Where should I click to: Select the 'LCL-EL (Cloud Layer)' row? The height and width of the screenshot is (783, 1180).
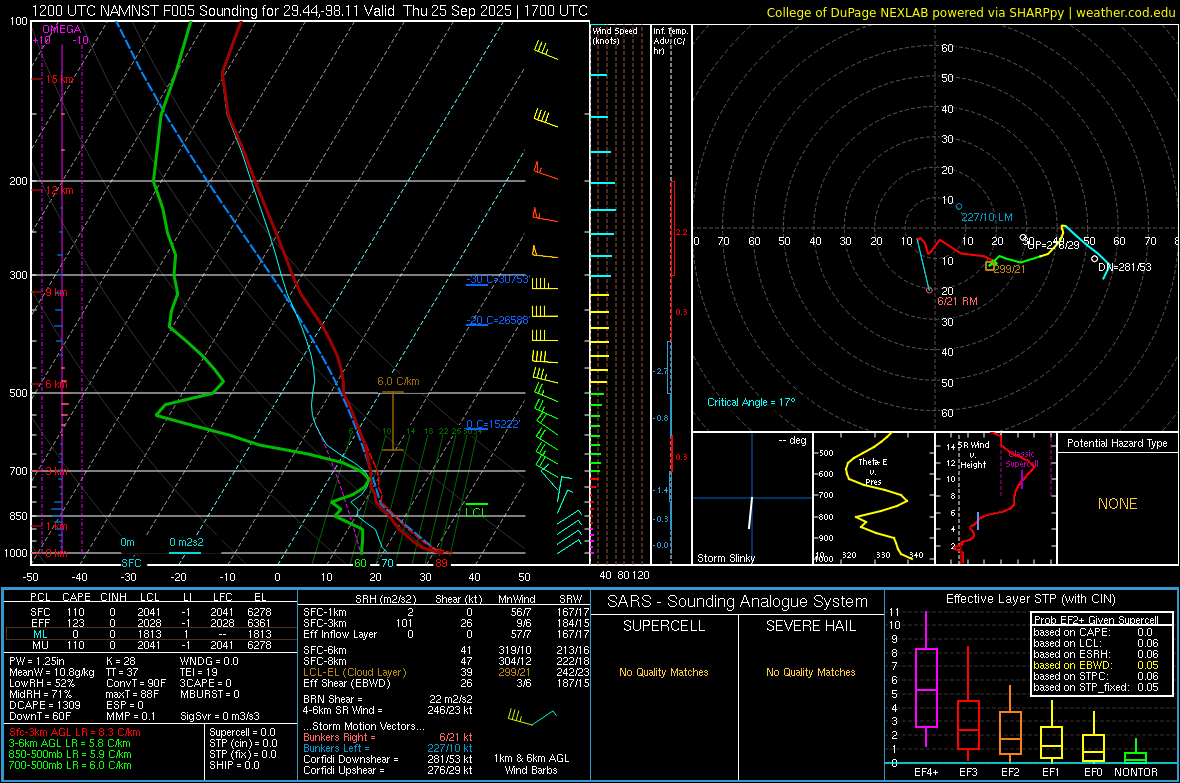pos(446,672)
